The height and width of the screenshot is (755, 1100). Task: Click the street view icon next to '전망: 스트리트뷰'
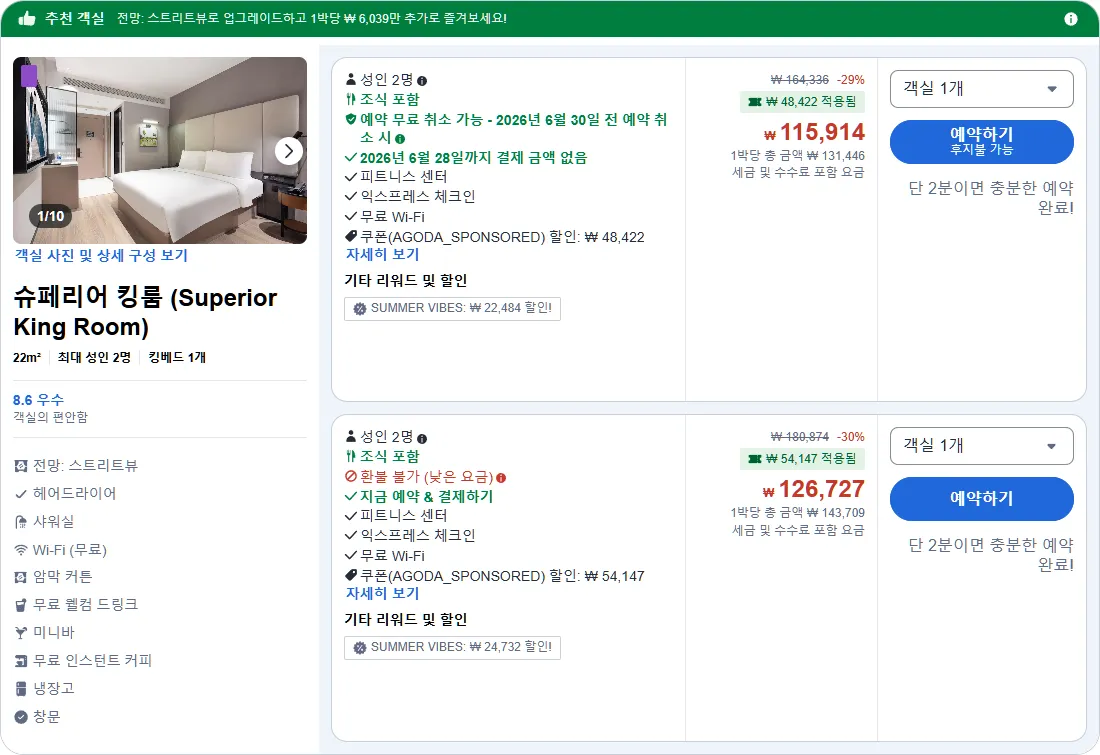tap(21, 466)
